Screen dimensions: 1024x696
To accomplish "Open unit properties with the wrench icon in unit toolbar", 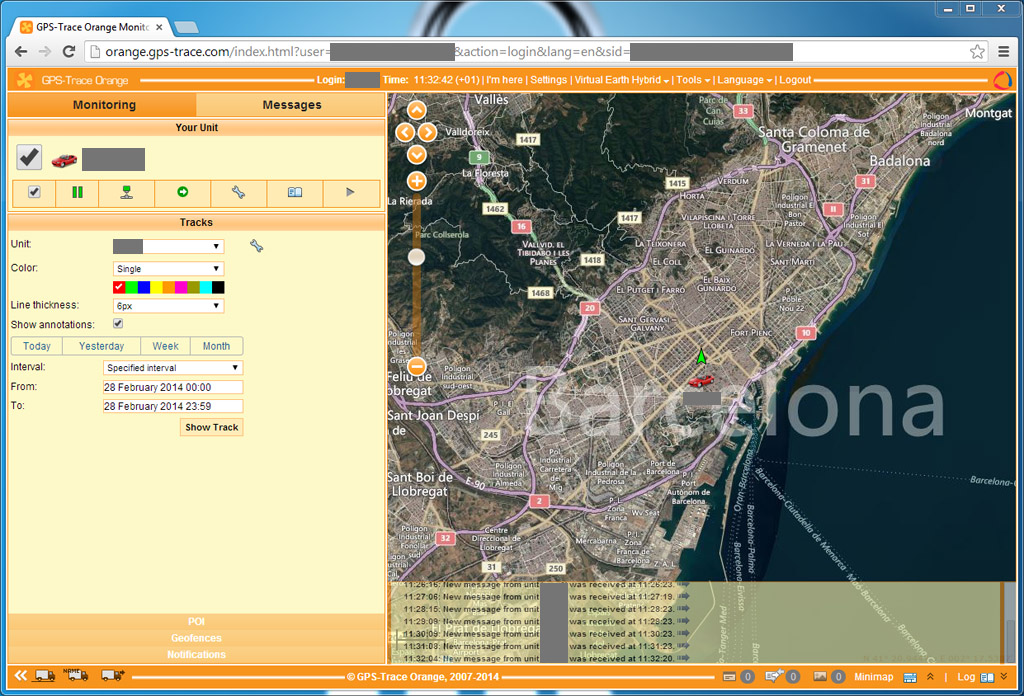I will [238, 192].
